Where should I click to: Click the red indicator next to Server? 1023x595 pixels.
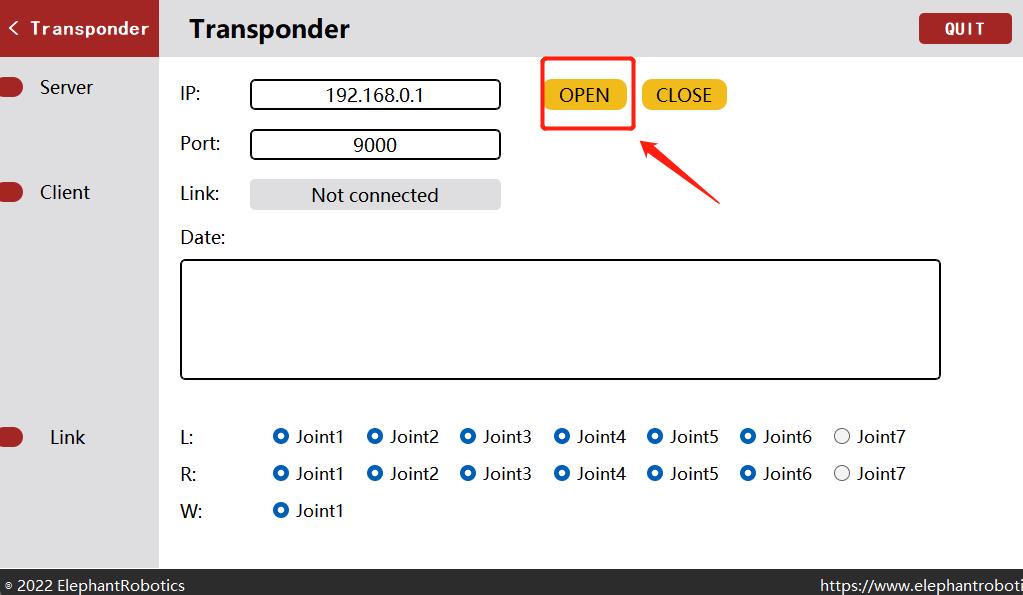coord(10,87)
